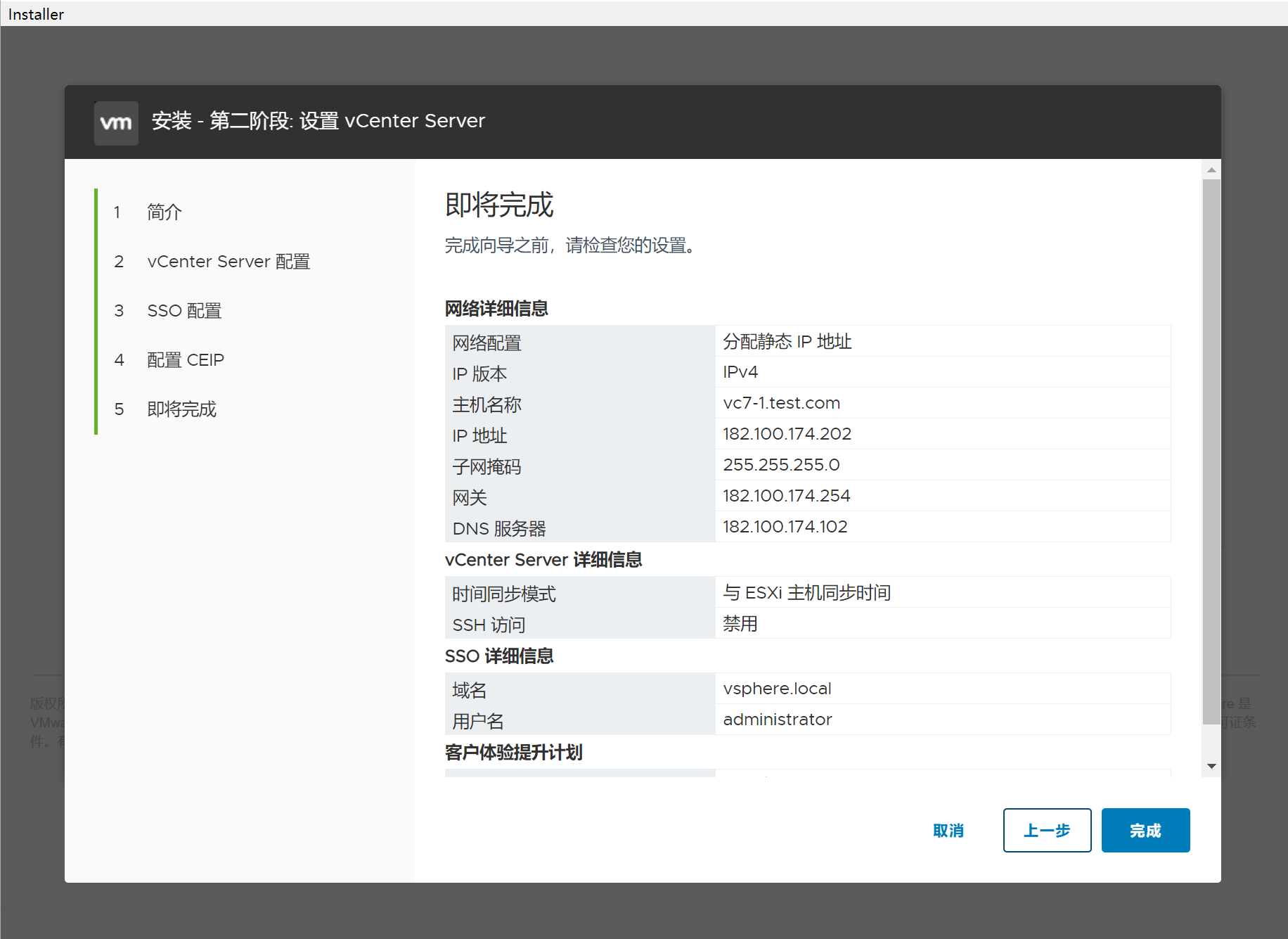Click the scrollbar down arrow
The image size is (1288, 939).
click(1211, 766)
